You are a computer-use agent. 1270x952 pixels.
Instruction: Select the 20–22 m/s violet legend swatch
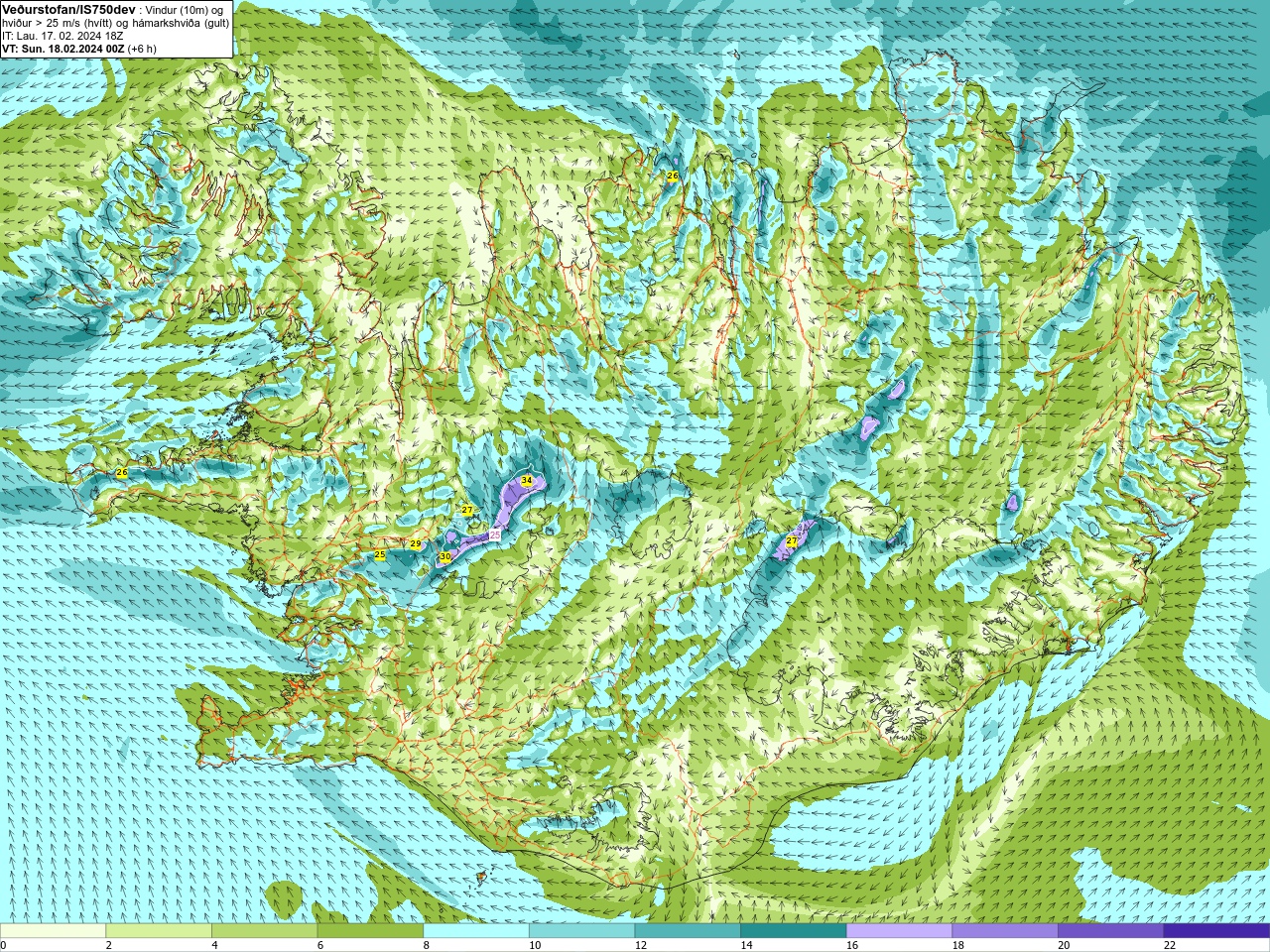[x=1111, y=931]
